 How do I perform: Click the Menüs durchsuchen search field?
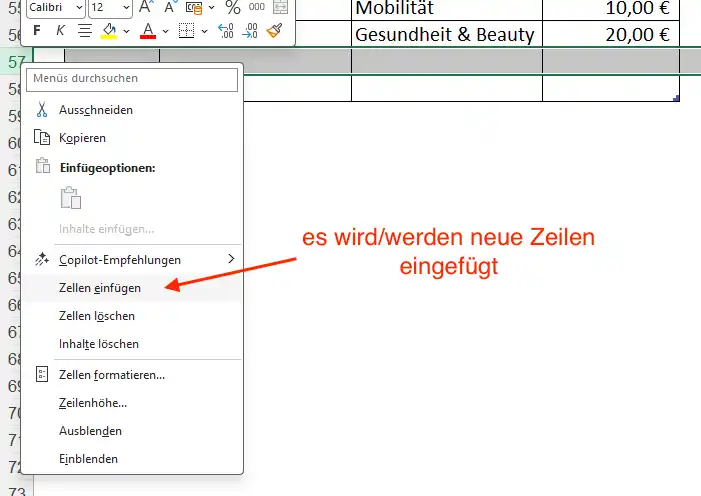(132, 79)
